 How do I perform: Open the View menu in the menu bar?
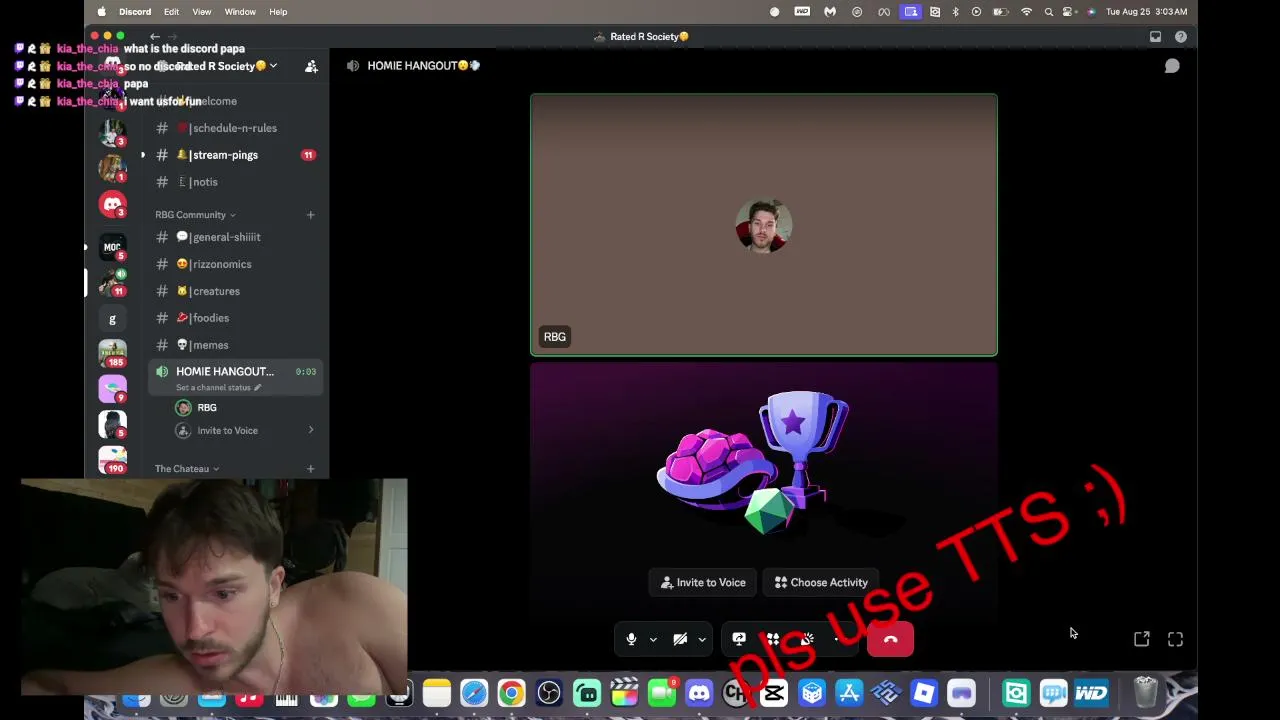click(201, 12)
